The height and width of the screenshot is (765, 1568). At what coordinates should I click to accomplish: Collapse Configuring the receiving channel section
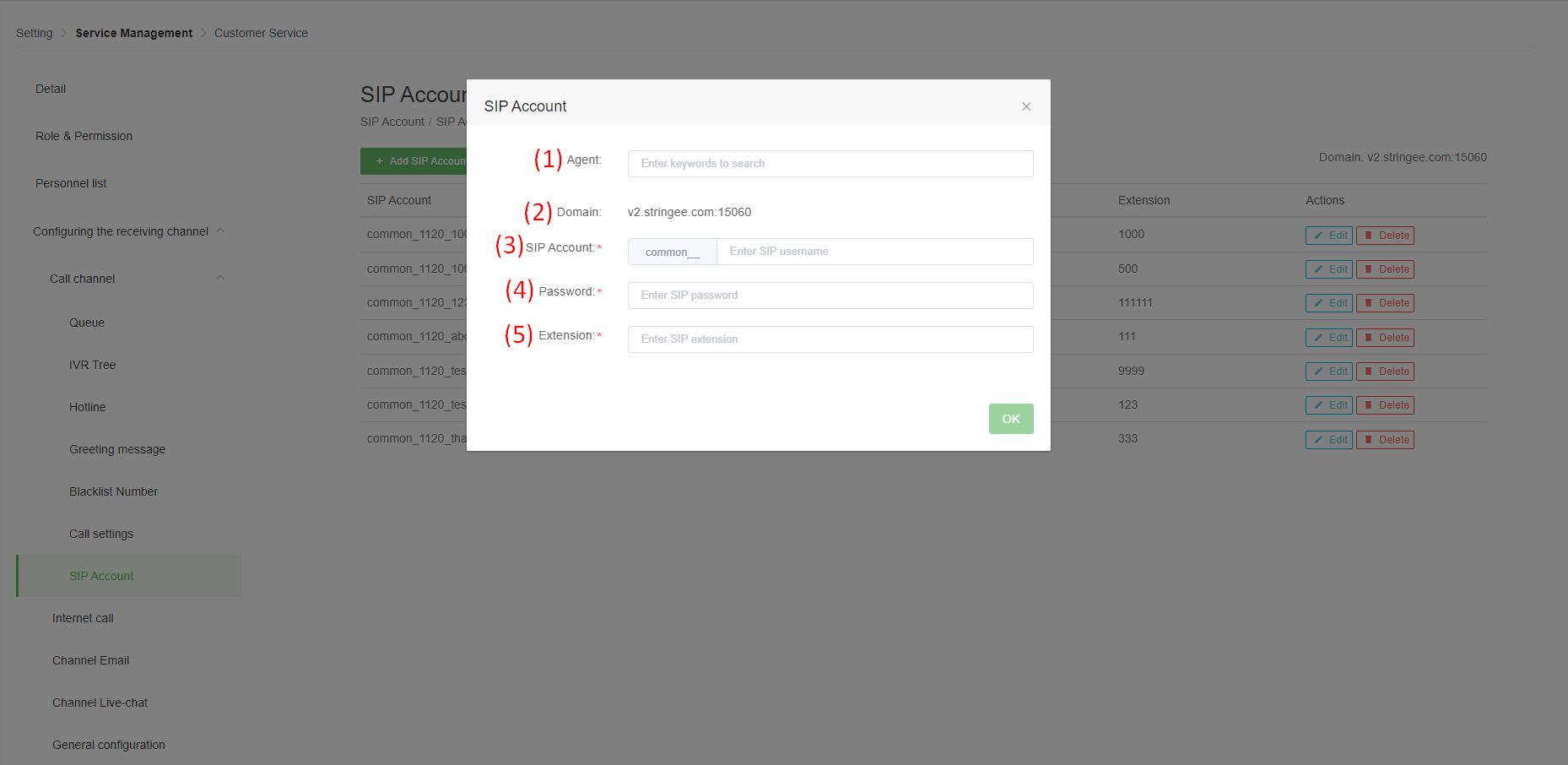[220, 231]
